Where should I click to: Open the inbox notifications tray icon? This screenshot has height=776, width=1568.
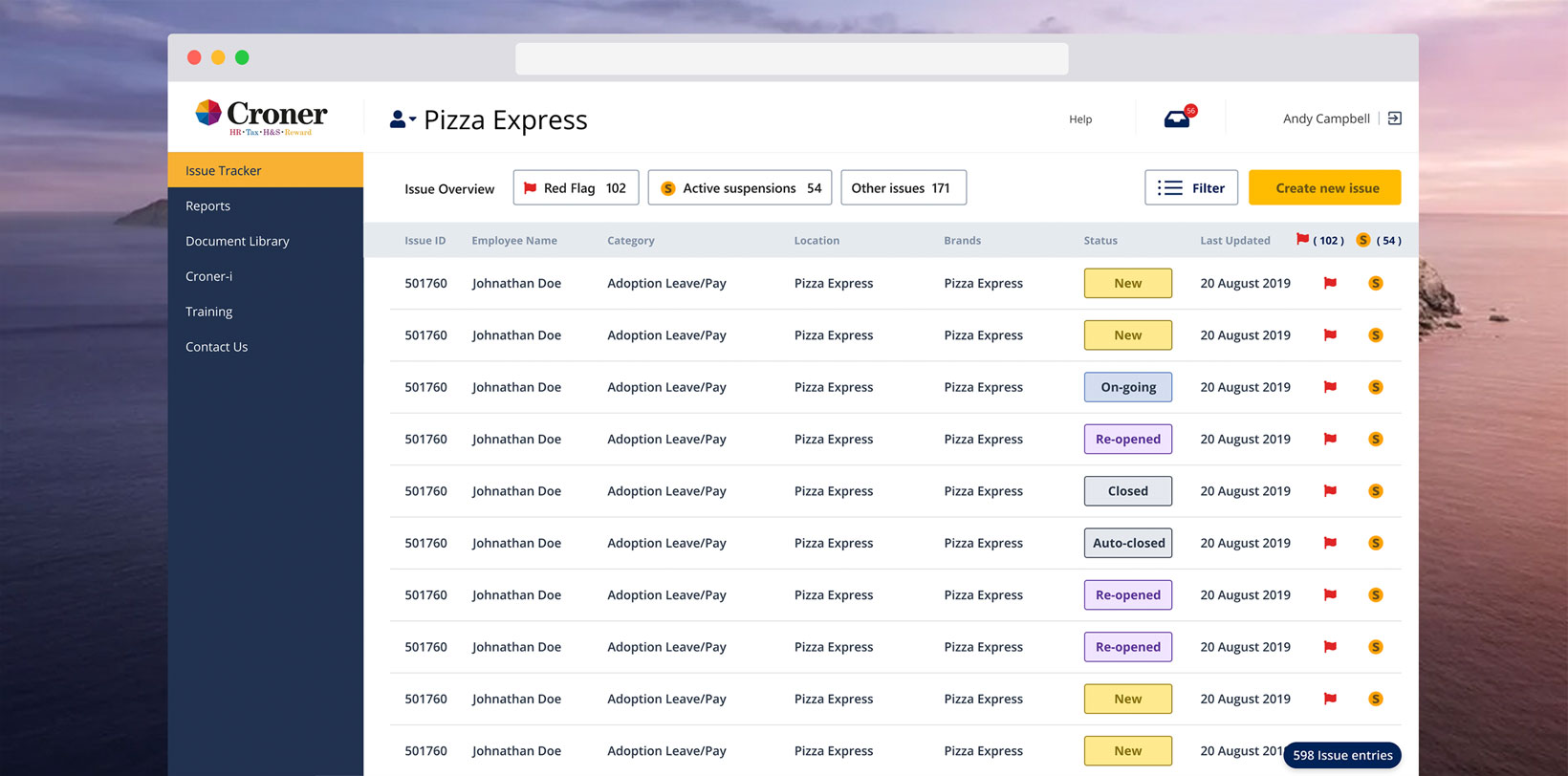[x=1177, y=119]
